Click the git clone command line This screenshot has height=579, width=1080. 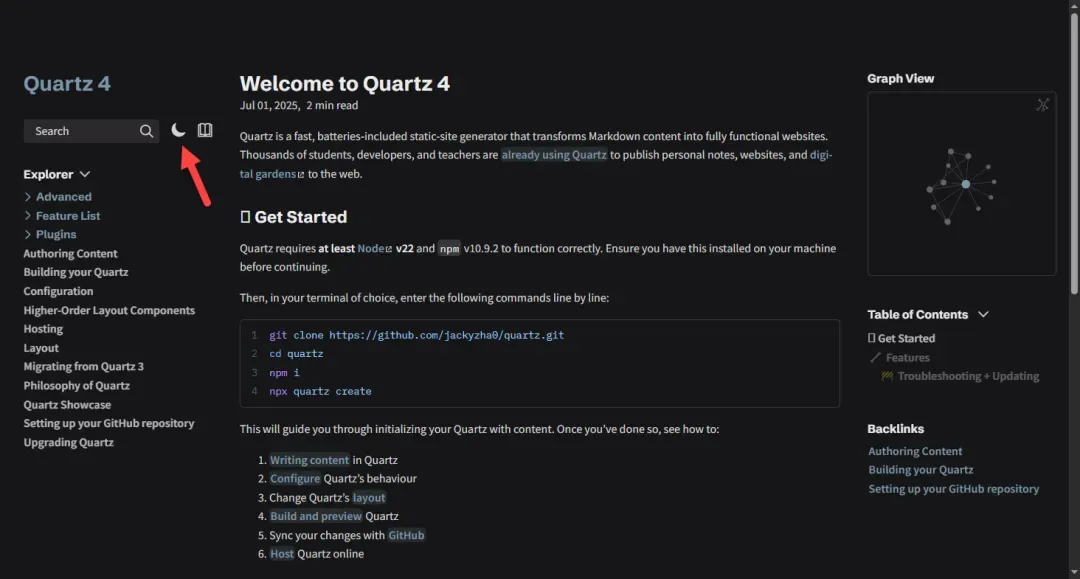pyautogui.click(x=416, y=335)
